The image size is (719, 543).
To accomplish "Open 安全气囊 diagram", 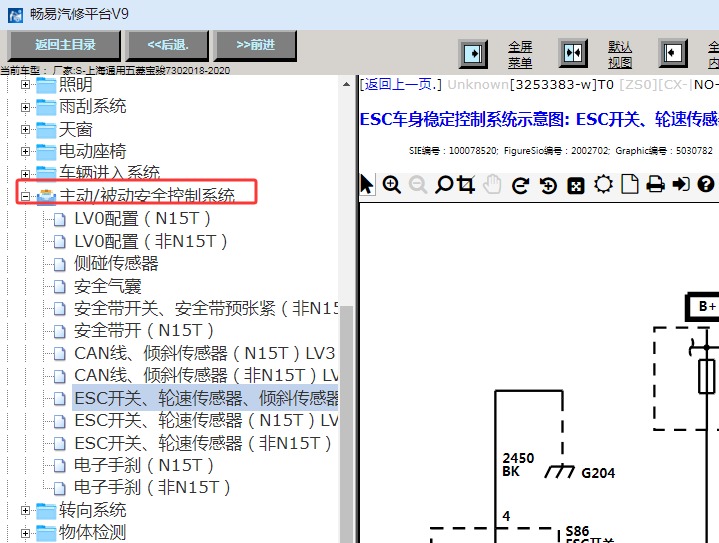I will pos(107,286).
